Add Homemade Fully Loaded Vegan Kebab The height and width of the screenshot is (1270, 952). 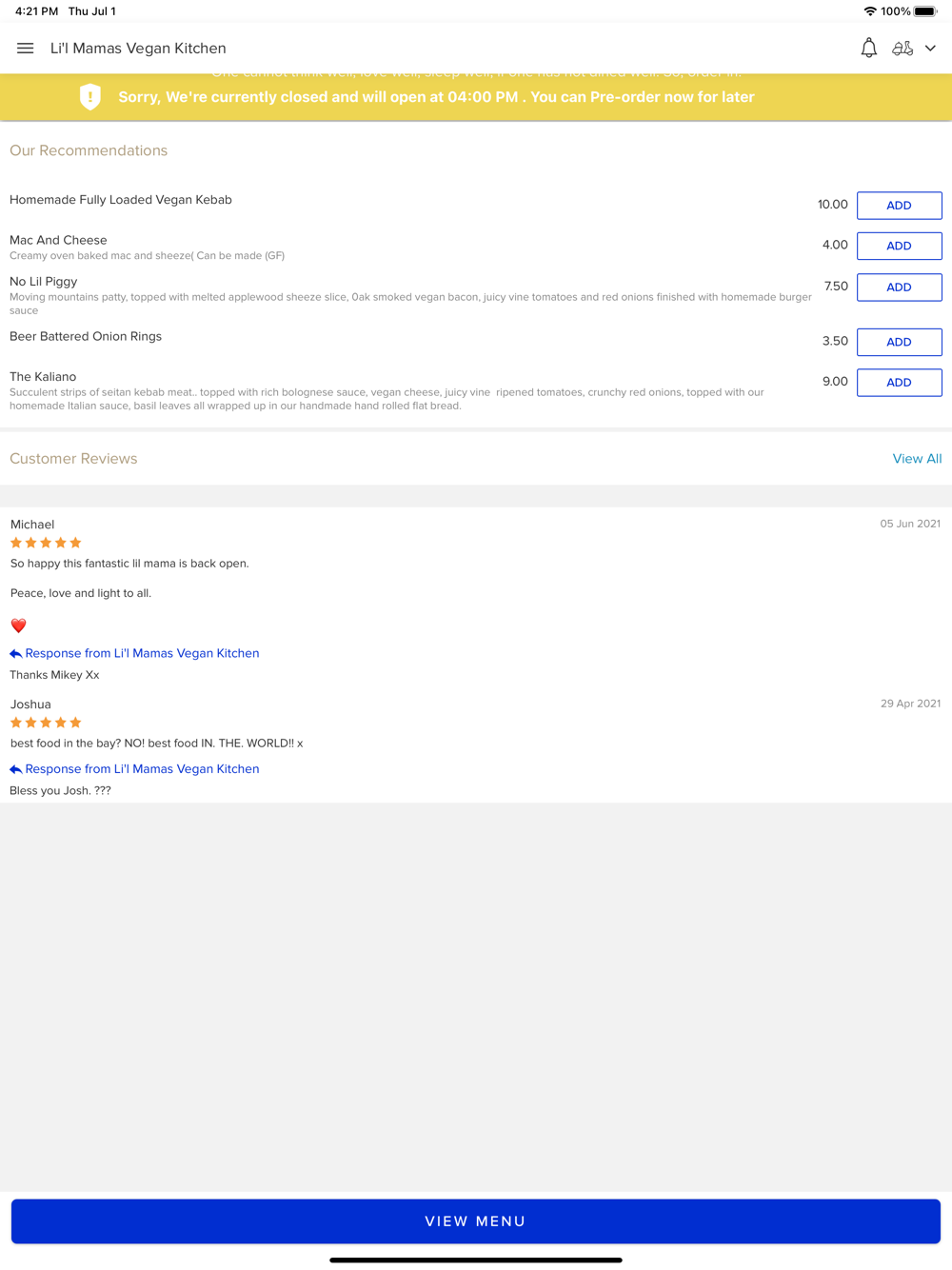coord(899,206)
